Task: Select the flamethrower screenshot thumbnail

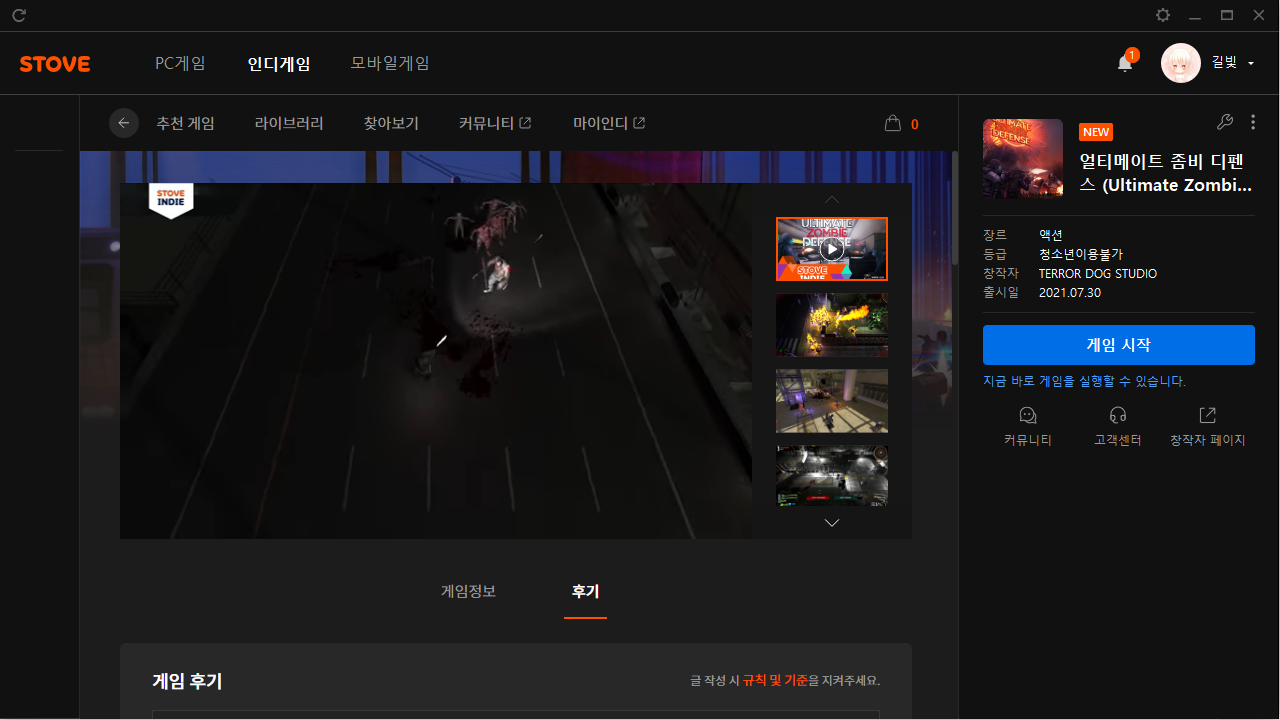Action: point(831,325)
